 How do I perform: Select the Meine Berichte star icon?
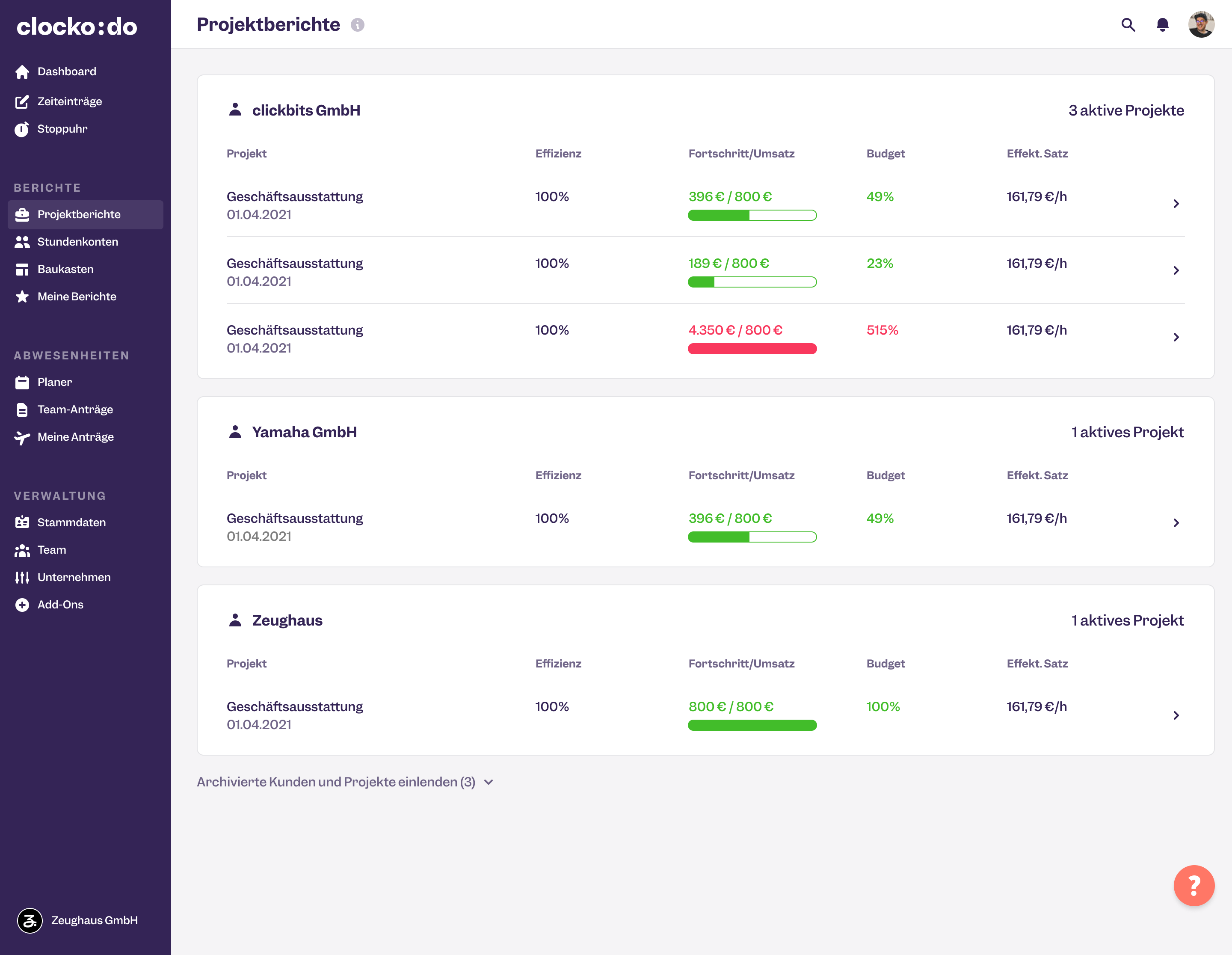tap(22, 296)
